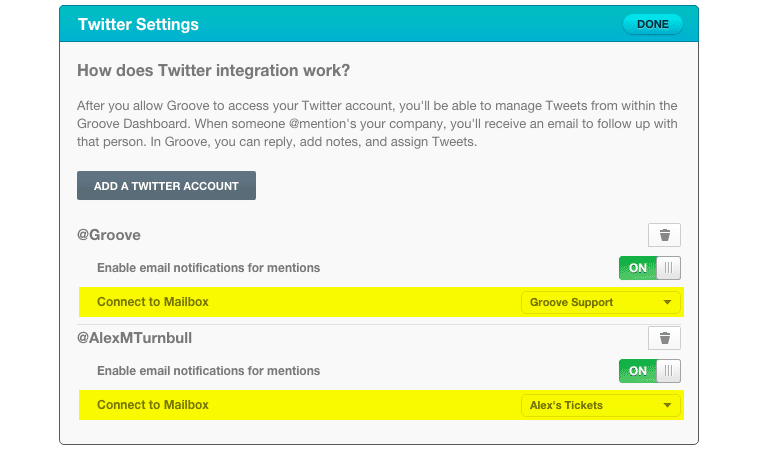Open the Groove Support mailbox dropdown
Screen dimensions: 758x450
pos(600,302)
